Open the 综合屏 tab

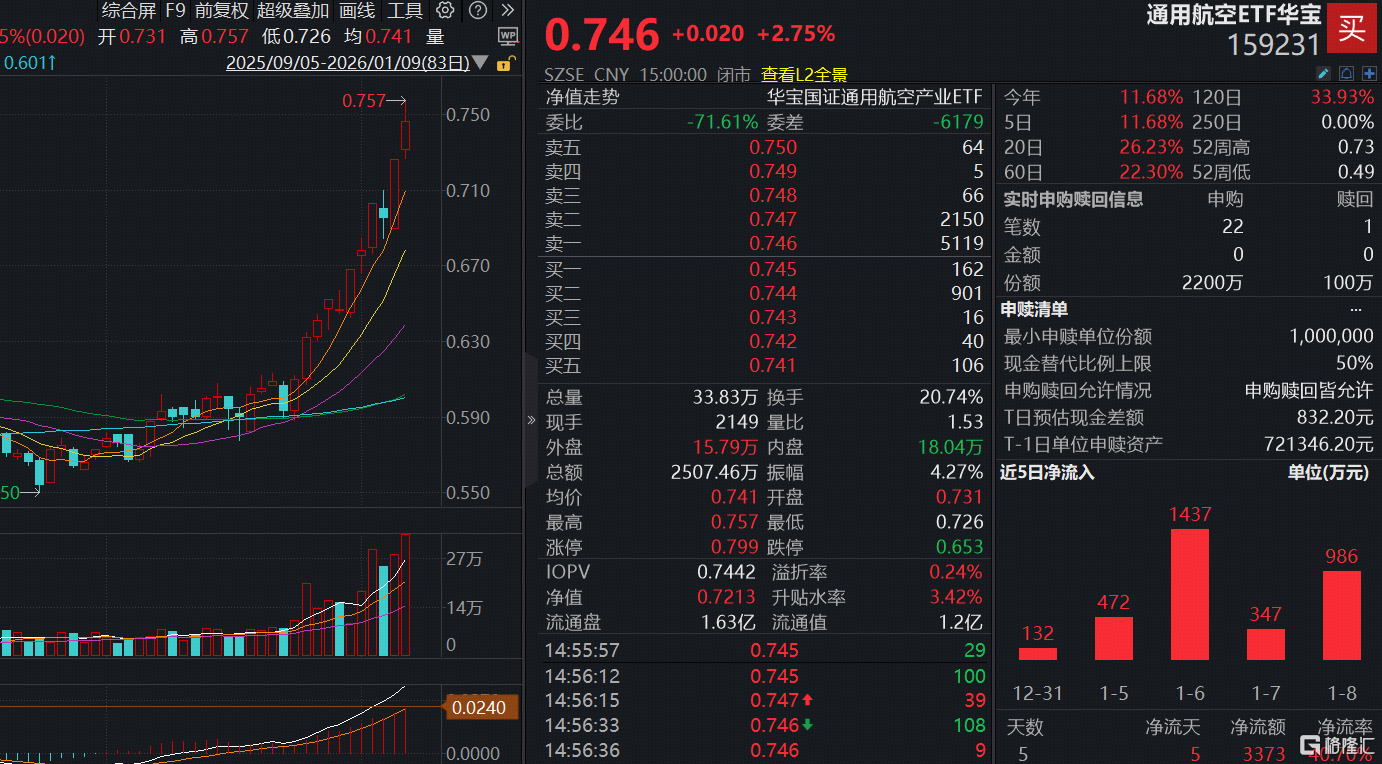coord(129,11)
